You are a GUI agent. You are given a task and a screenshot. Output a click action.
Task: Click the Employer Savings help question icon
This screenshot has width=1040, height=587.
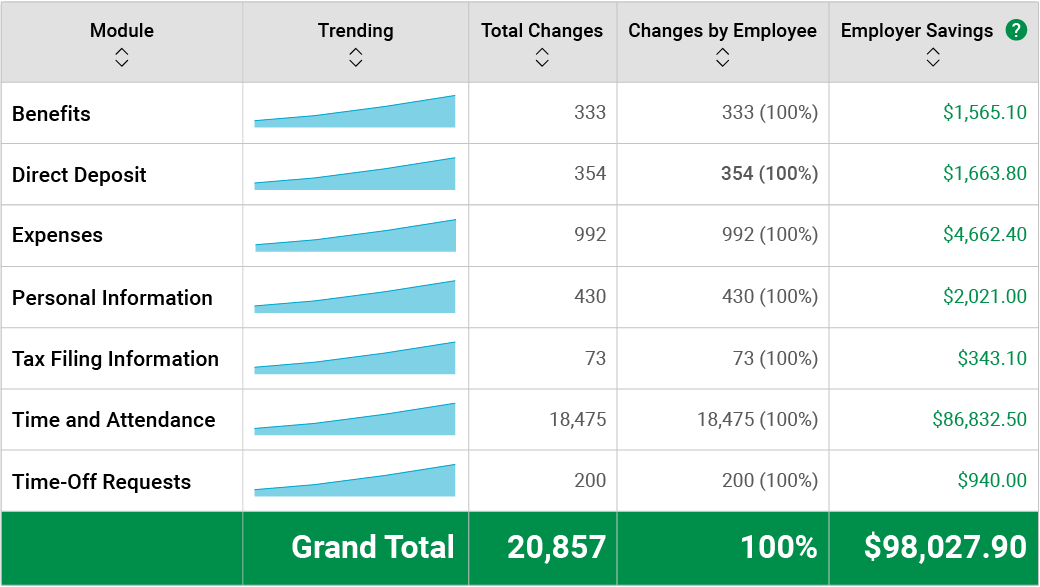[x=1016, y=30]
